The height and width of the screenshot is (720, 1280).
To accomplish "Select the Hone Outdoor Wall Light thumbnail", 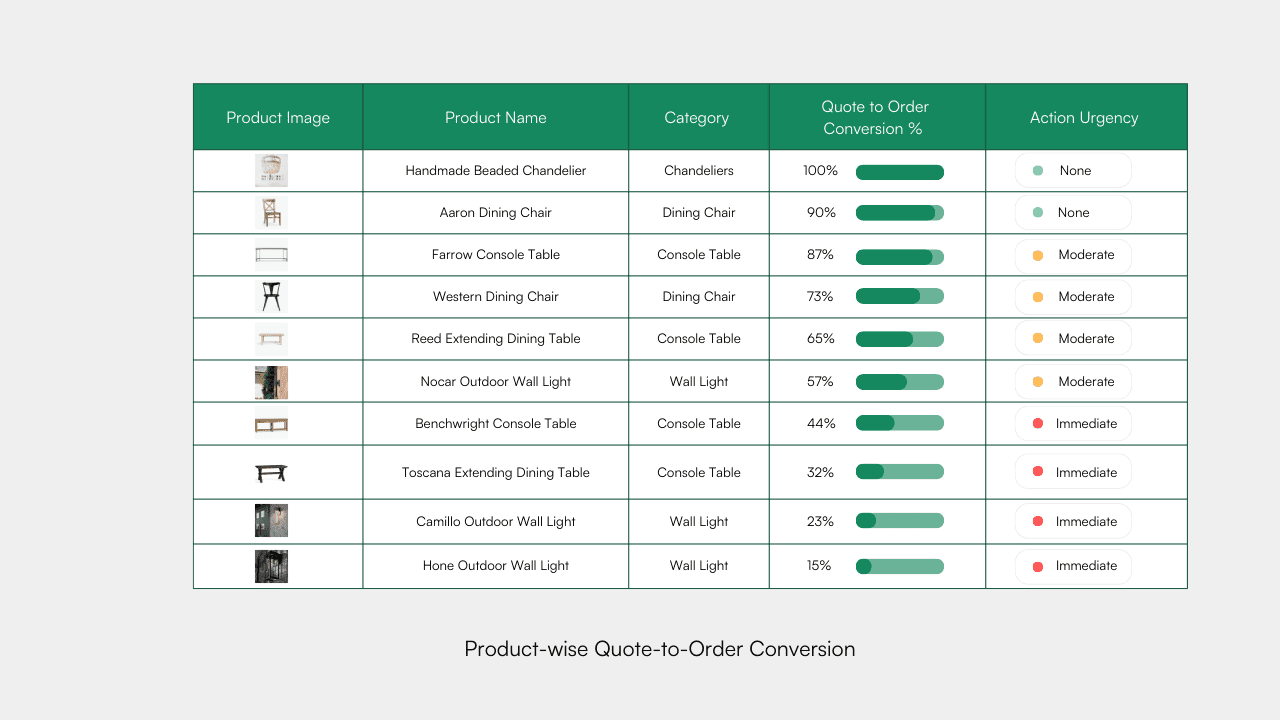I will point(271,566).
